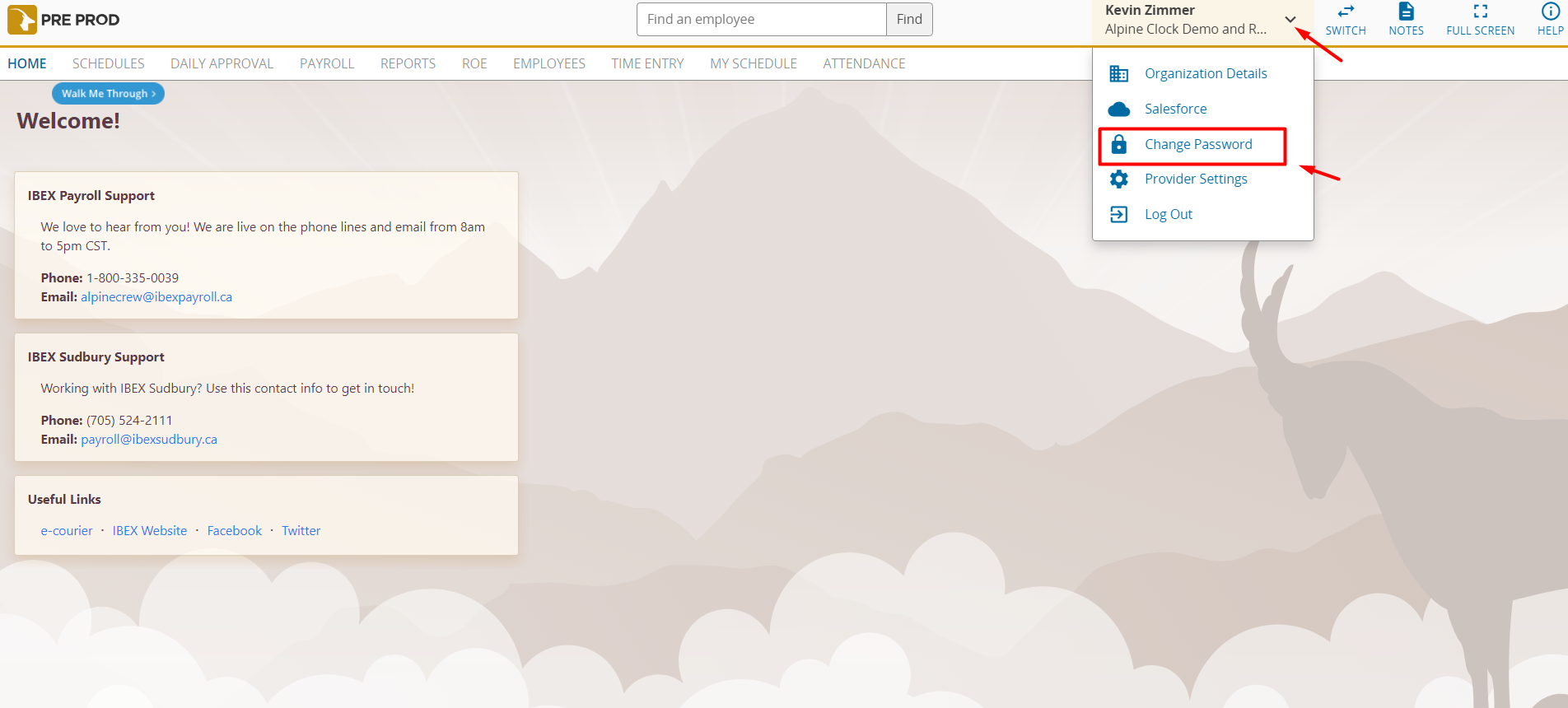Open the Facebook link
Screen dimensions: 1568x708
pyautogui.click(x=235, y=531)
